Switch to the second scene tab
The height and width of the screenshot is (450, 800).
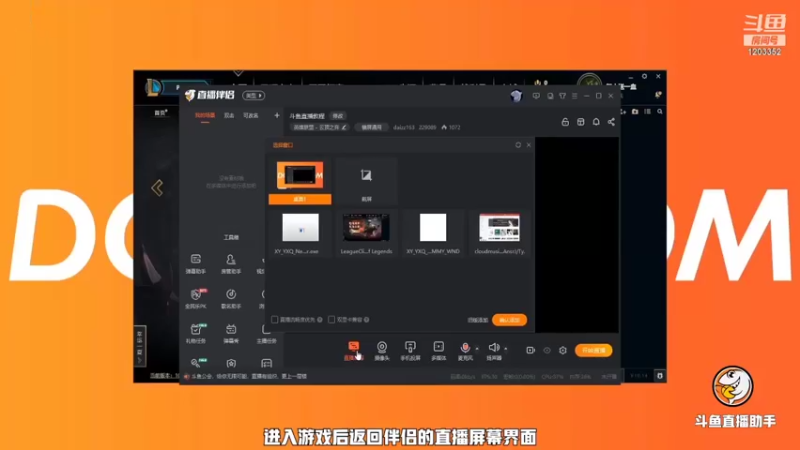click(229, 116)
